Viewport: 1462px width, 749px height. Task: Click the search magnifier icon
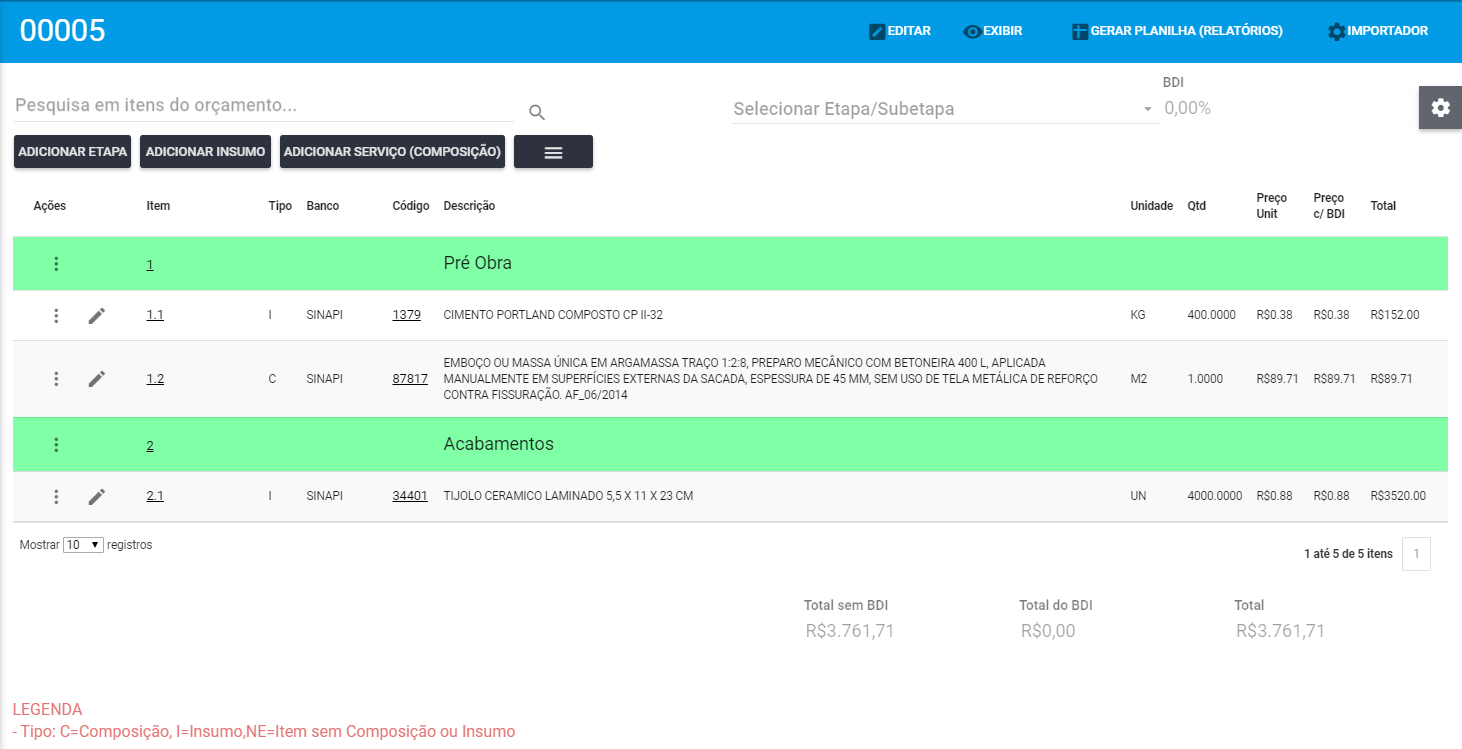click(x=537, y=112)
